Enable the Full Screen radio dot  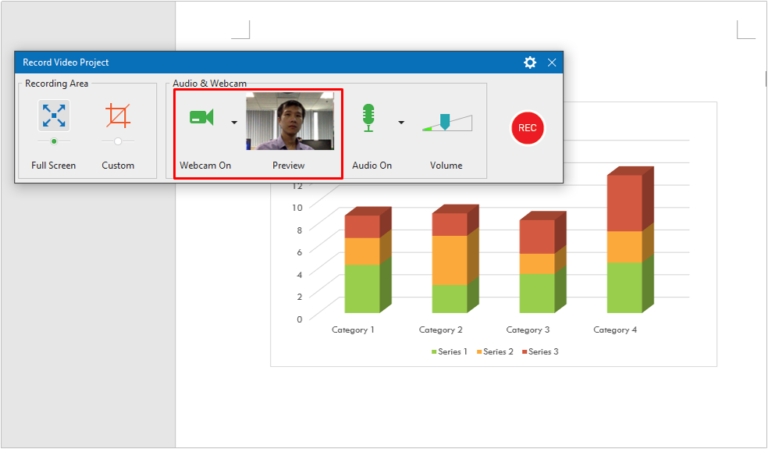[54, 141]
